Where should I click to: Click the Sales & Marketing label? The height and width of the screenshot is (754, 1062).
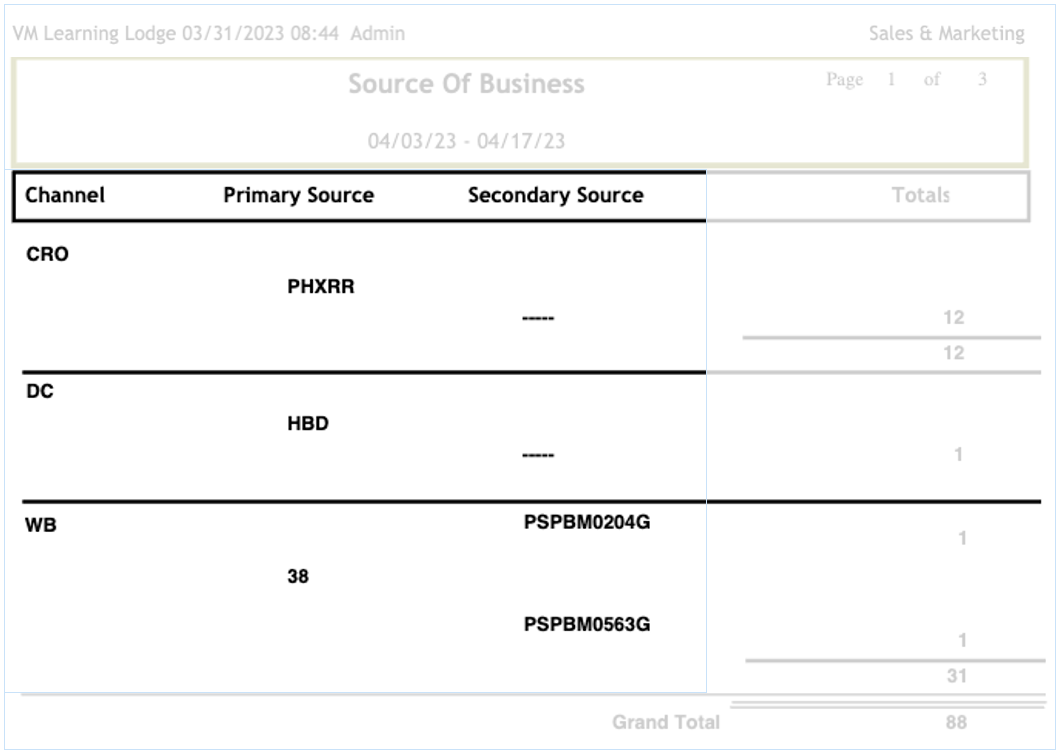(x=946, y=34)
